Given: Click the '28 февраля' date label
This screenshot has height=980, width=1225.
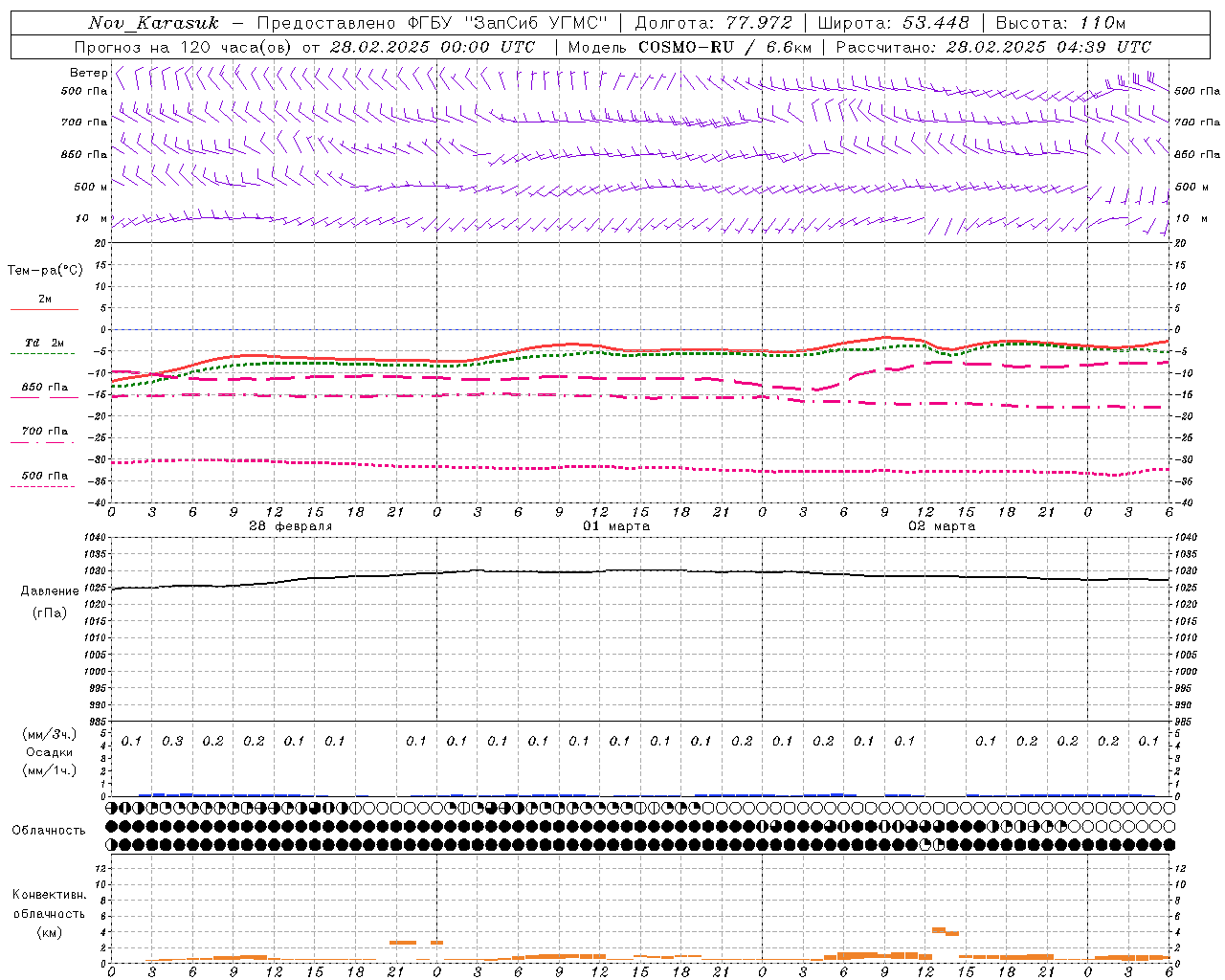Looking at the screenshot, I should point(291,526).
